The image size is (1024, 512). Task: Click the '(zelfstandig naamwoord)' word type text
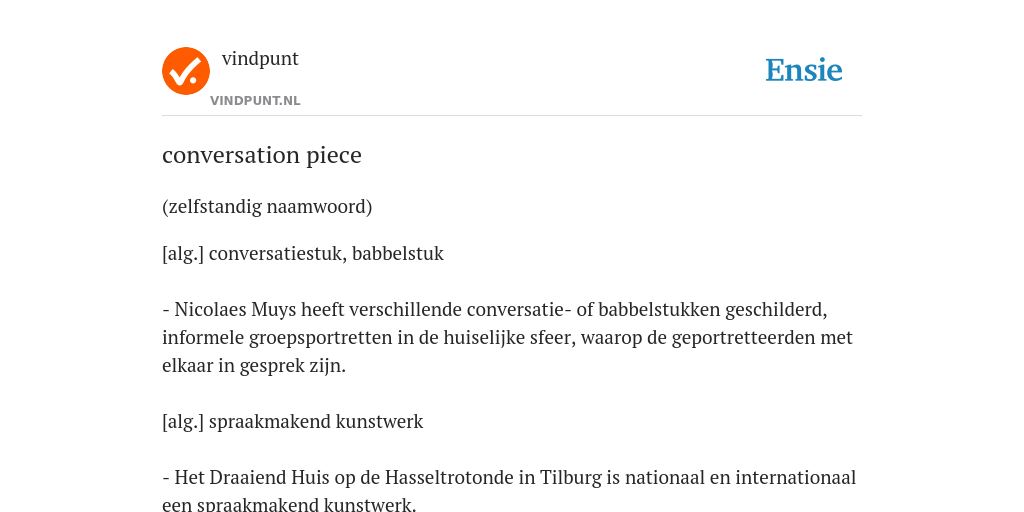click(267, 207)
